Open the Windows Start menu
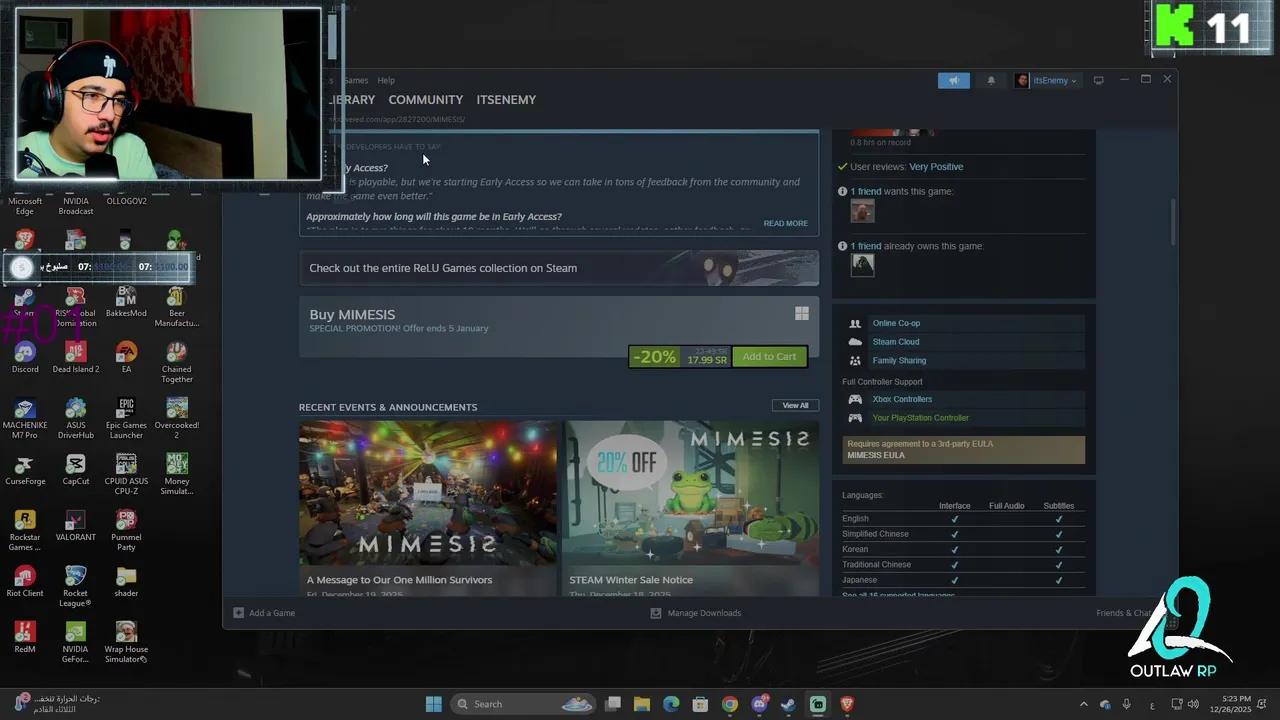Screen dimensions: 1280x720 click(433, 704)
